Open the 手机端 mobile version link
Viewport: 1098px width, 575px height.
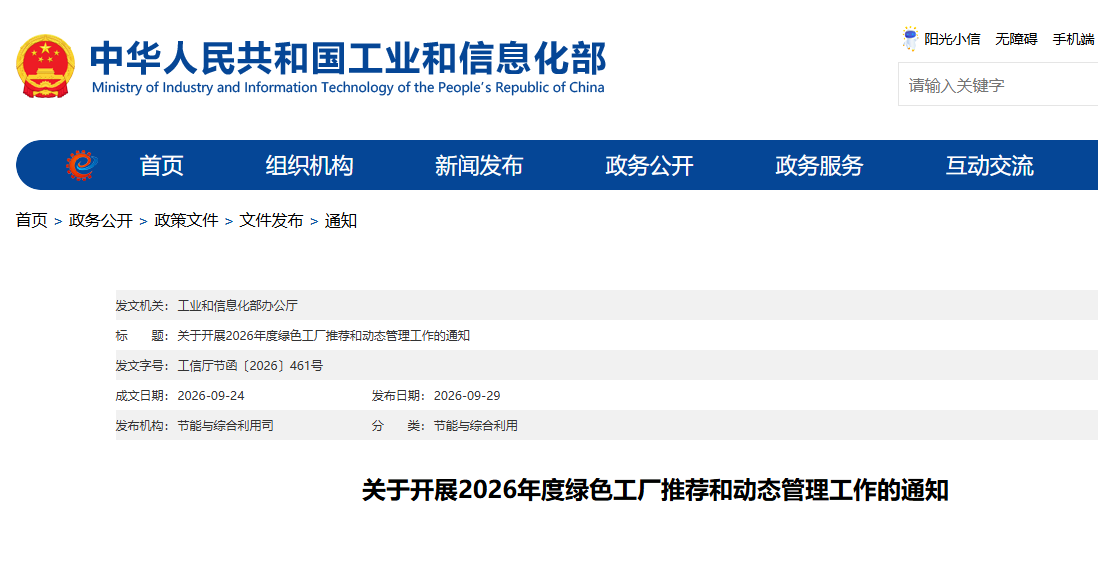(1074, 39)
